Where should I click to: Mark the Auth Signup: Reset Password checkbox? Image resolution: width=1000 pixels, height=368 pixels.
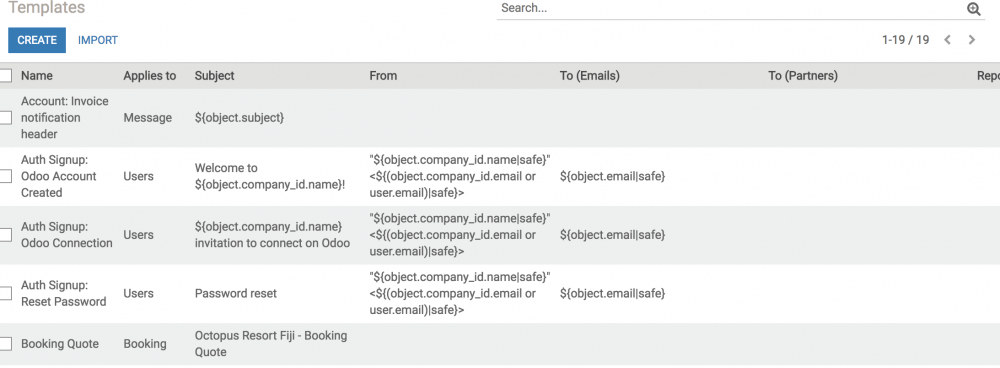[x=5, y=293]
